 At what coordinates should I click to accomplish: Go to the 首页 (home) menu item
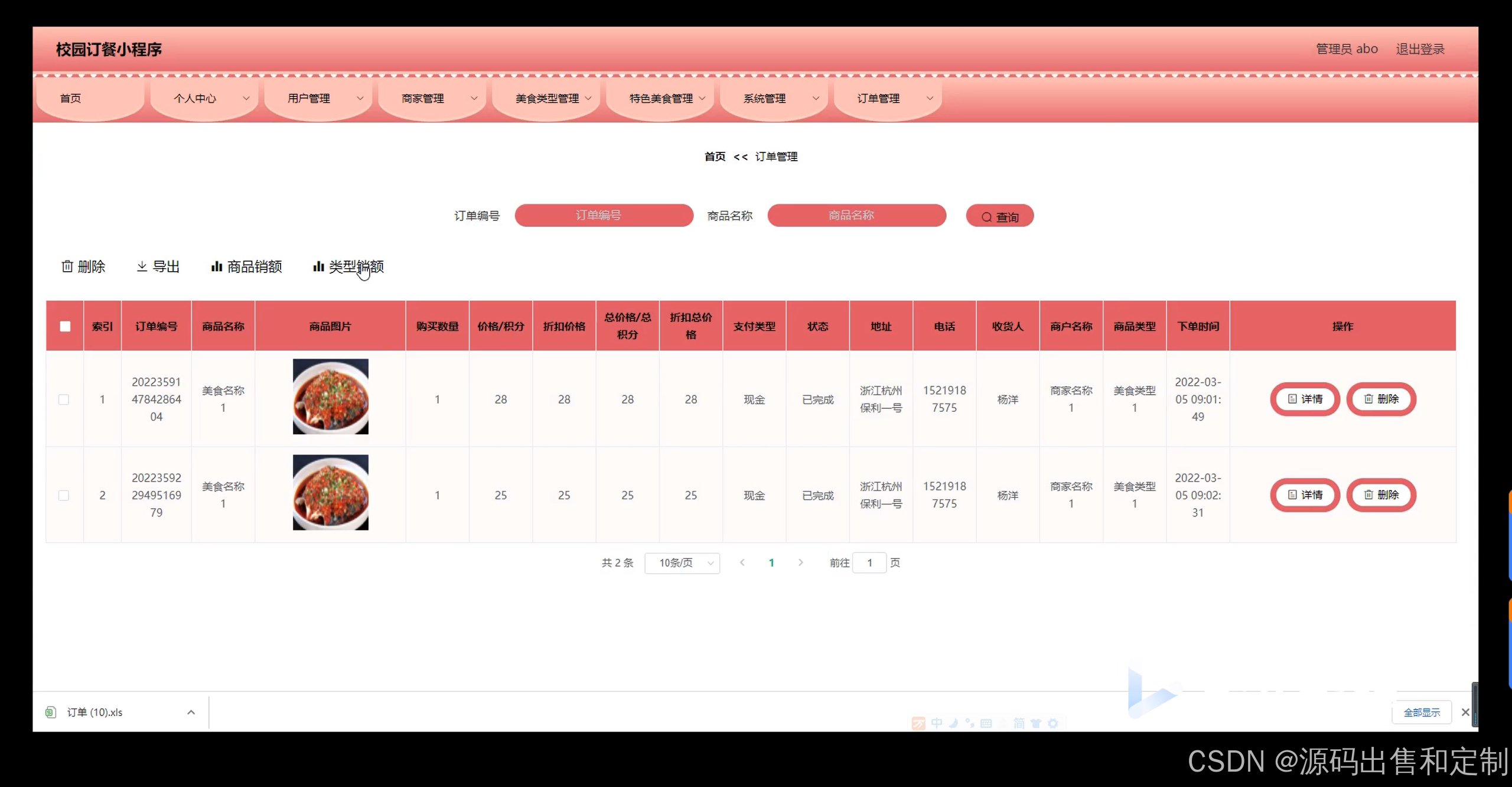pyautogui.click(x=71, y=99)
